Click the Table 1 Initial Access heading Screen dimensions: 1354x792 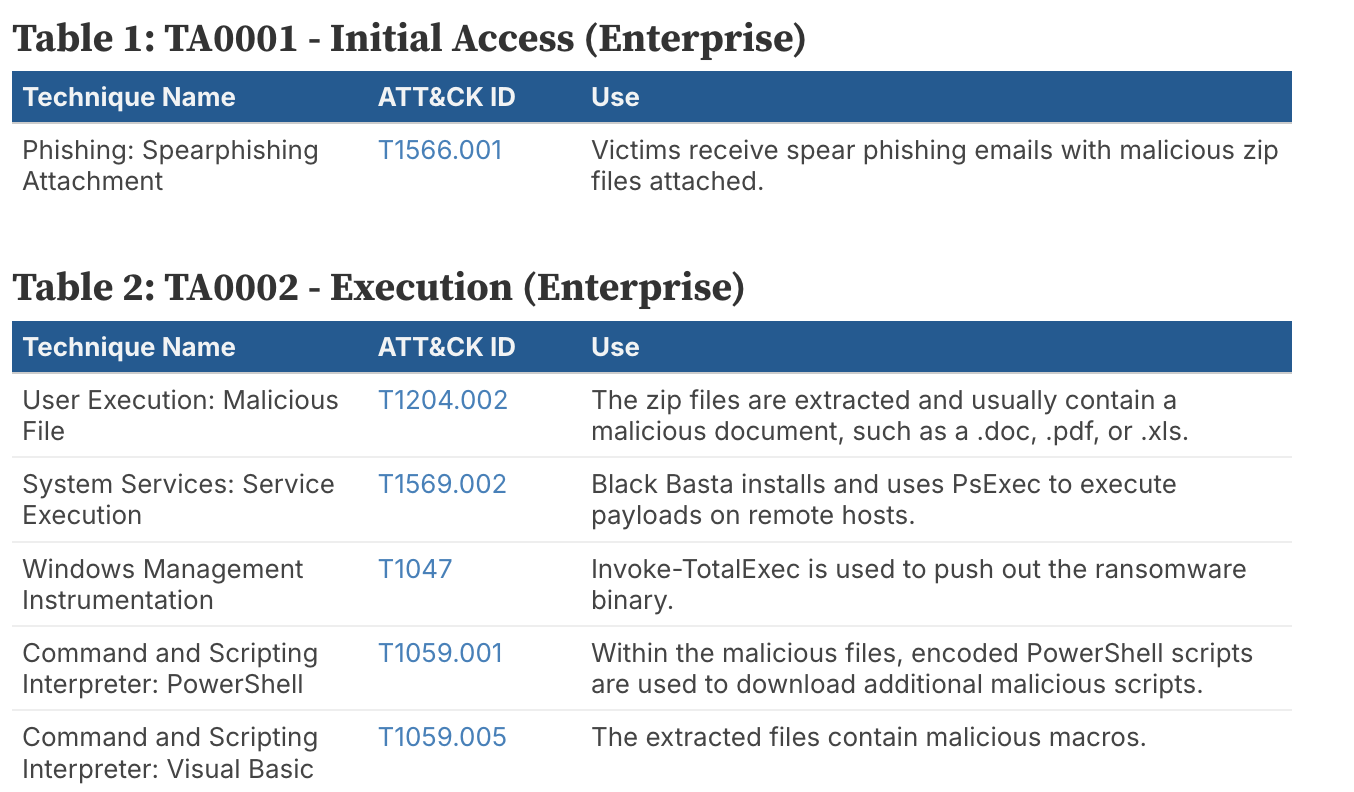[409, 38]
